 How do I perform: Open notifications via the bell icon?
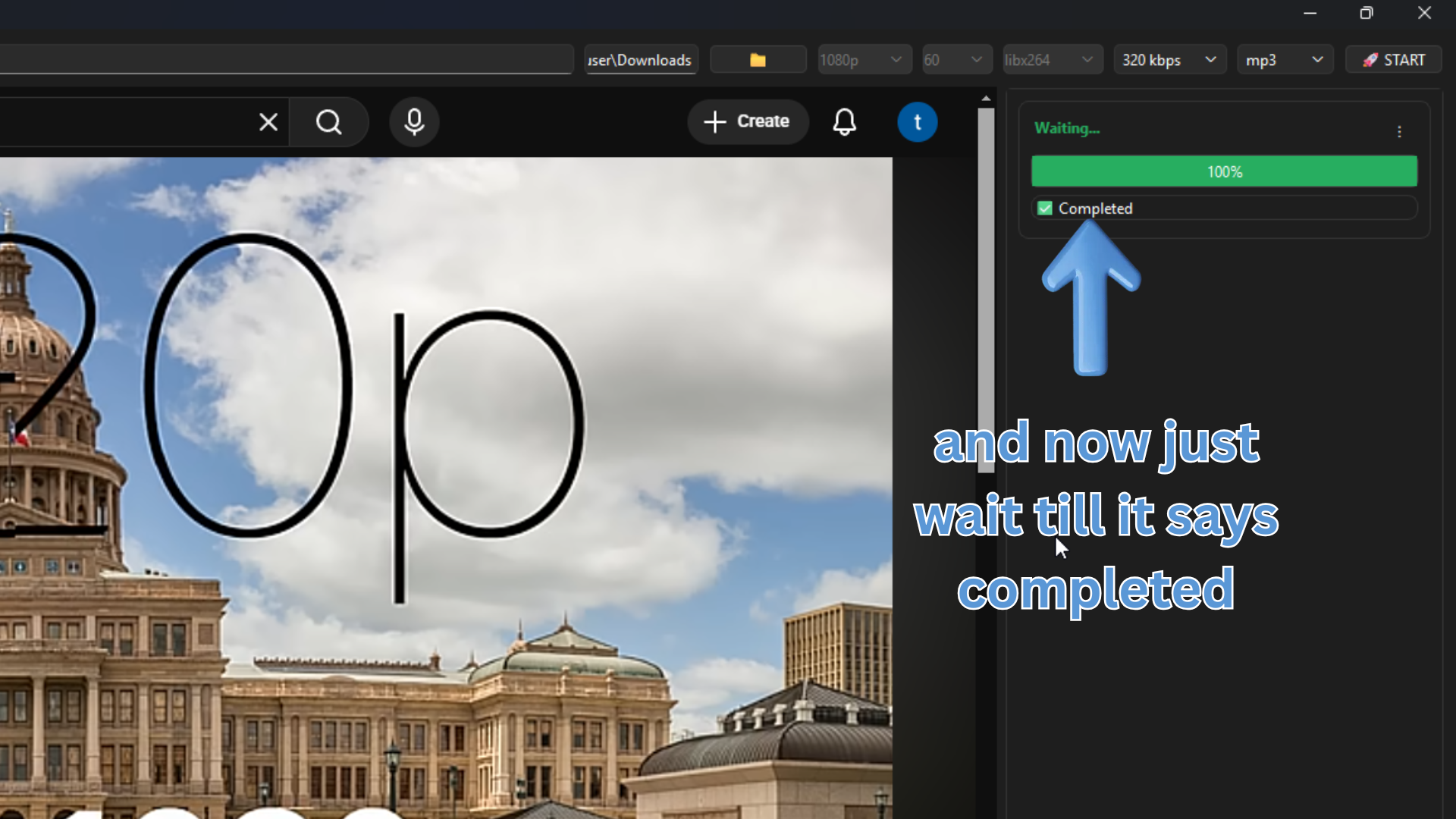(x=845, y=122)
